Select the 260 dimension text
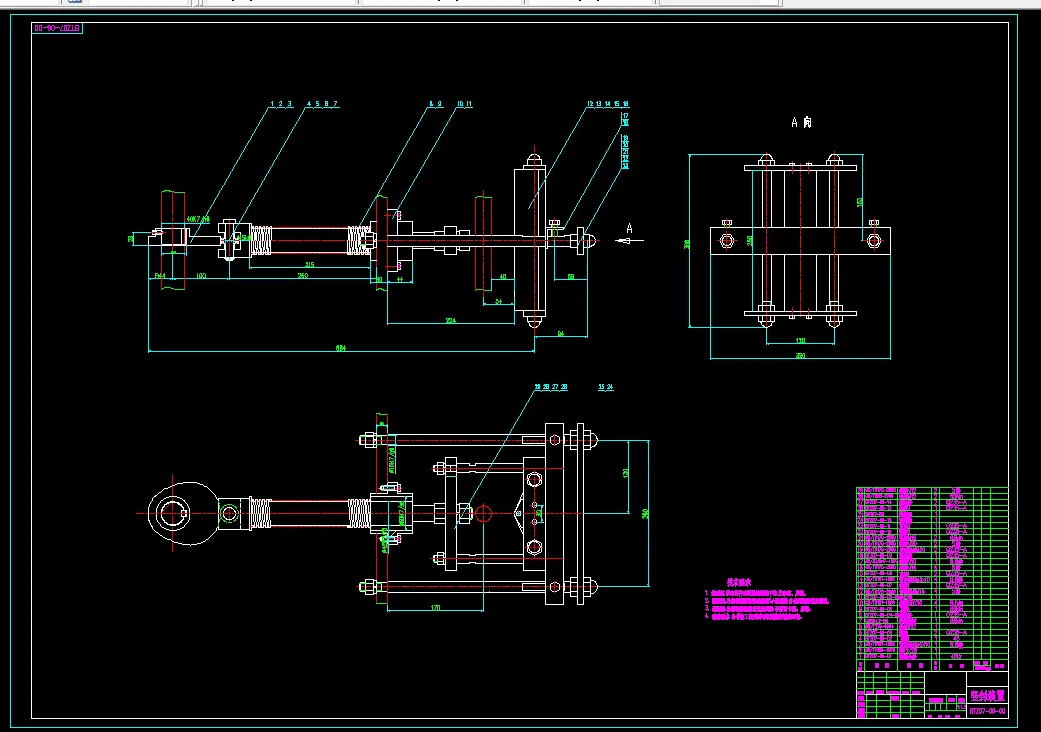The height and width of the screenshot is (732, 1041). coord(303,275)
